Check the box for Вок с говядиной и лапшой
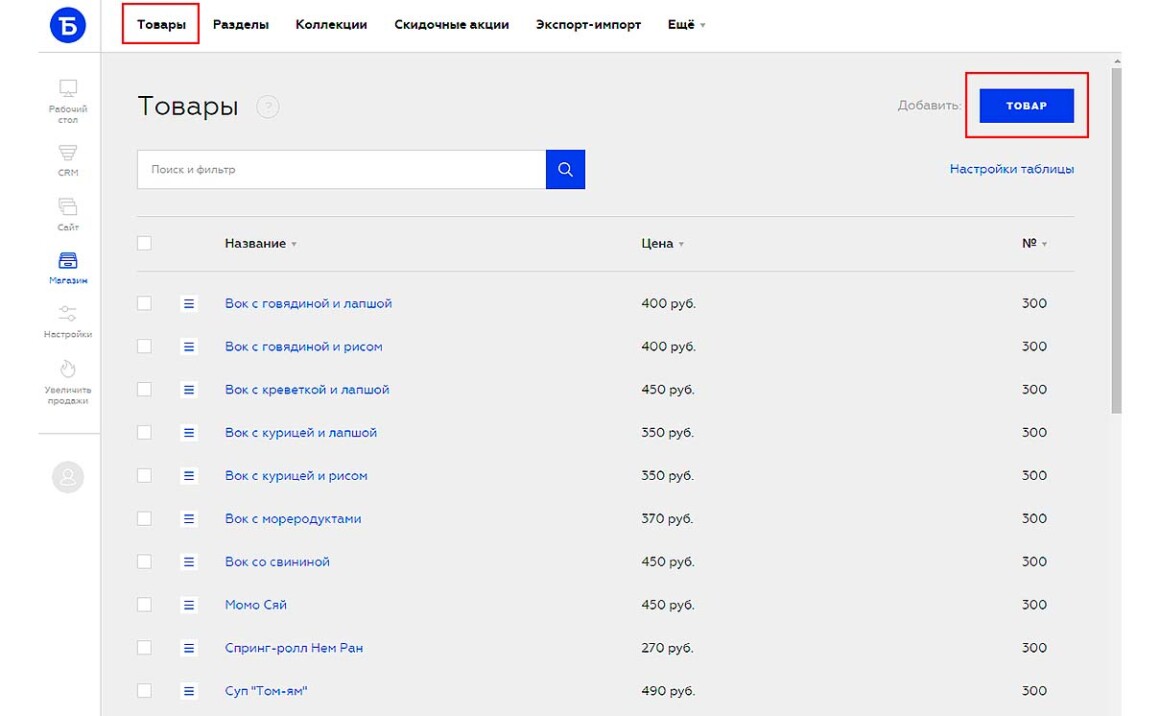The width and height of the screenshot is (1160, 716). pyautogui.click(x=144, y=303)
